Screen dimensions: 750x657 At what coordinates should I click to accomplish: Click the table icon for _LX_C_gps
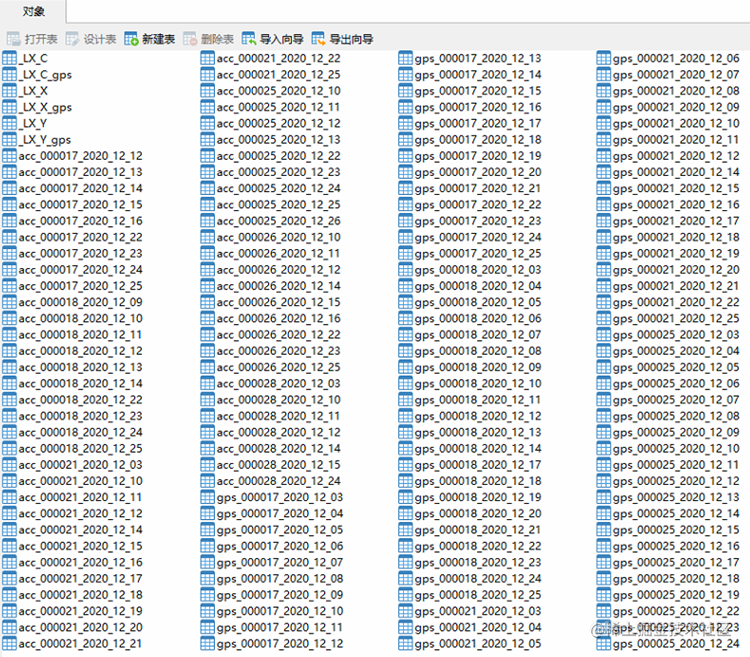pyautogui.click(x=10, y=75)
